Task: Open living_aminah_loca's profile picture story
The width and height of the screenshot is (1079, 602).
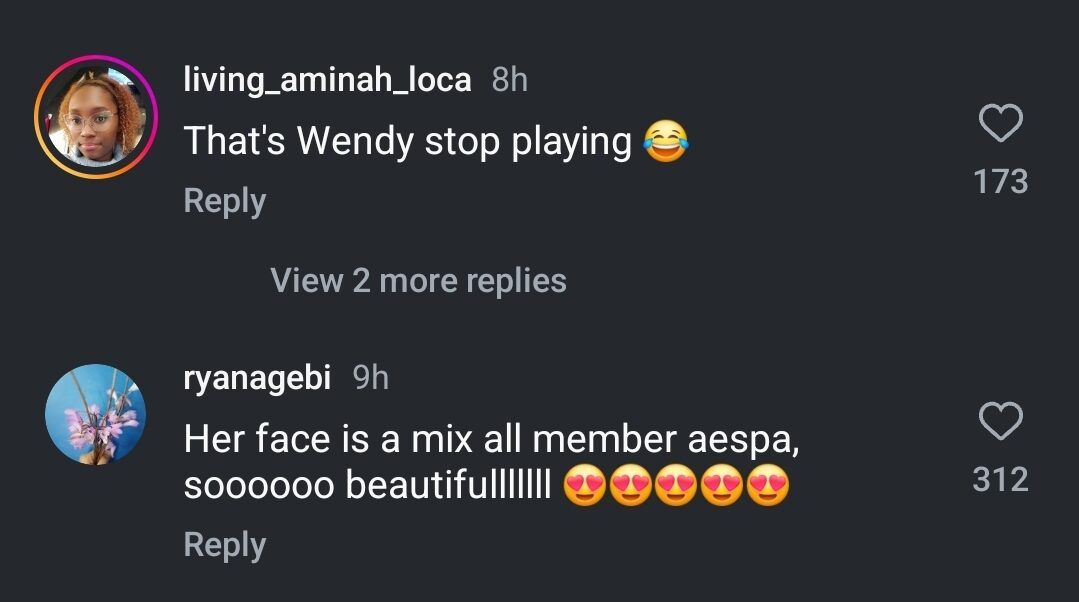Action: tap(96, 117)
